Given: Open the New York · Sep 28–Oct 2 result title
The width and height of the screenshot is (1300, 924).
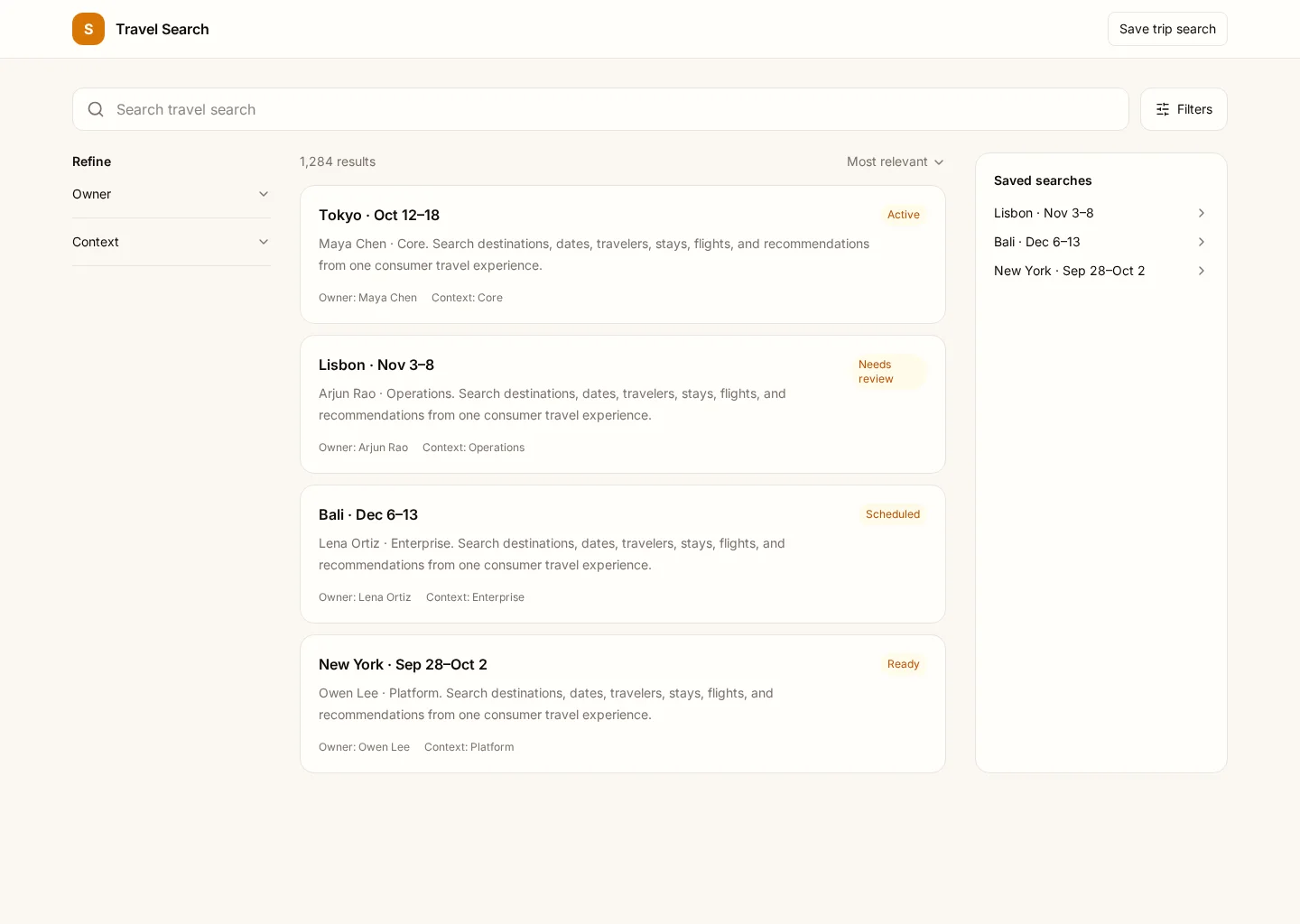Looking at the screenshot, I should [403, 664].
